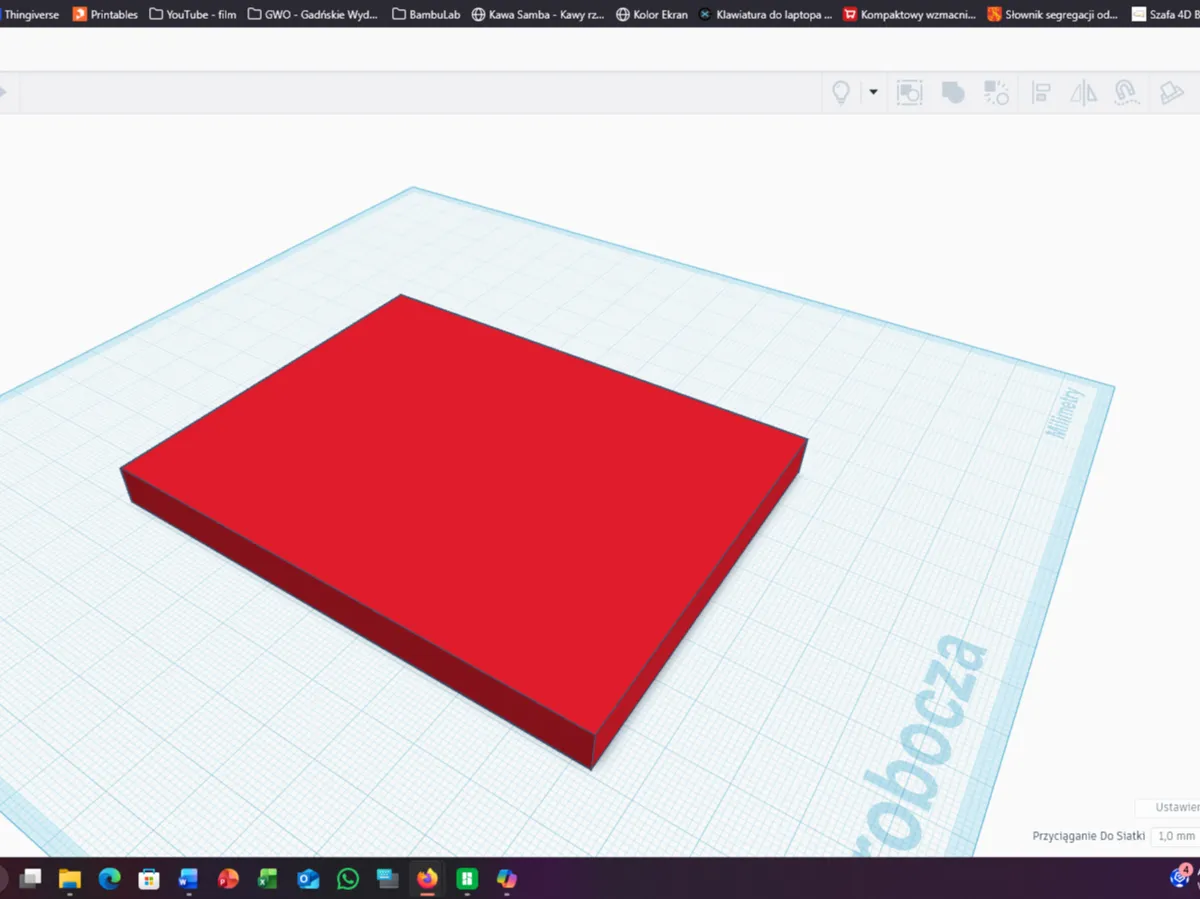The width and height of the screenshot is (1200, 899).
Task: Select the red box shape
Action: click(465, 510)
